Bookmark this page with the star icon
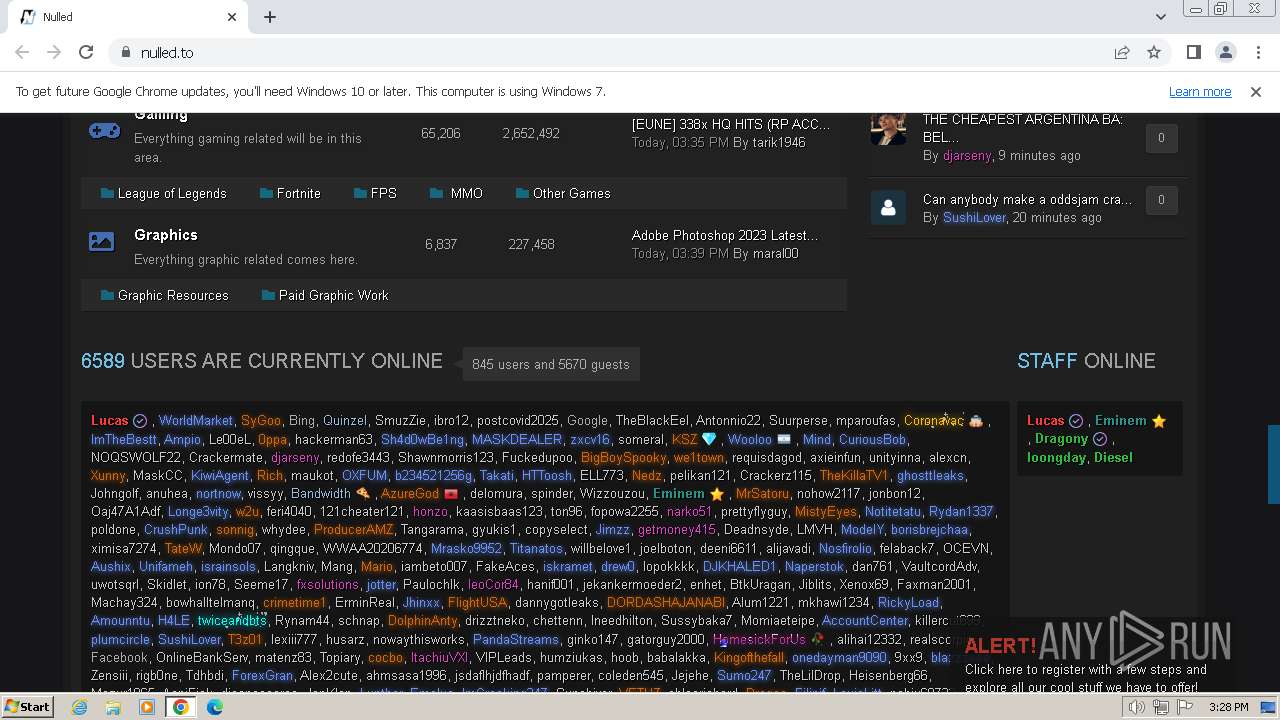 coord(1154,52)
